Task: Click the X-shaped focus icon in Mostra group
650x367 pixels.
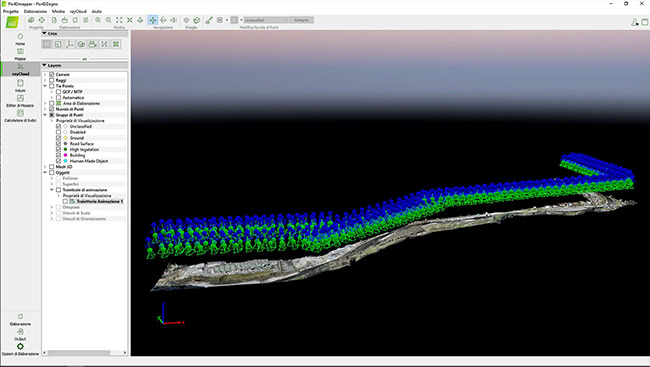Action: 130,20
